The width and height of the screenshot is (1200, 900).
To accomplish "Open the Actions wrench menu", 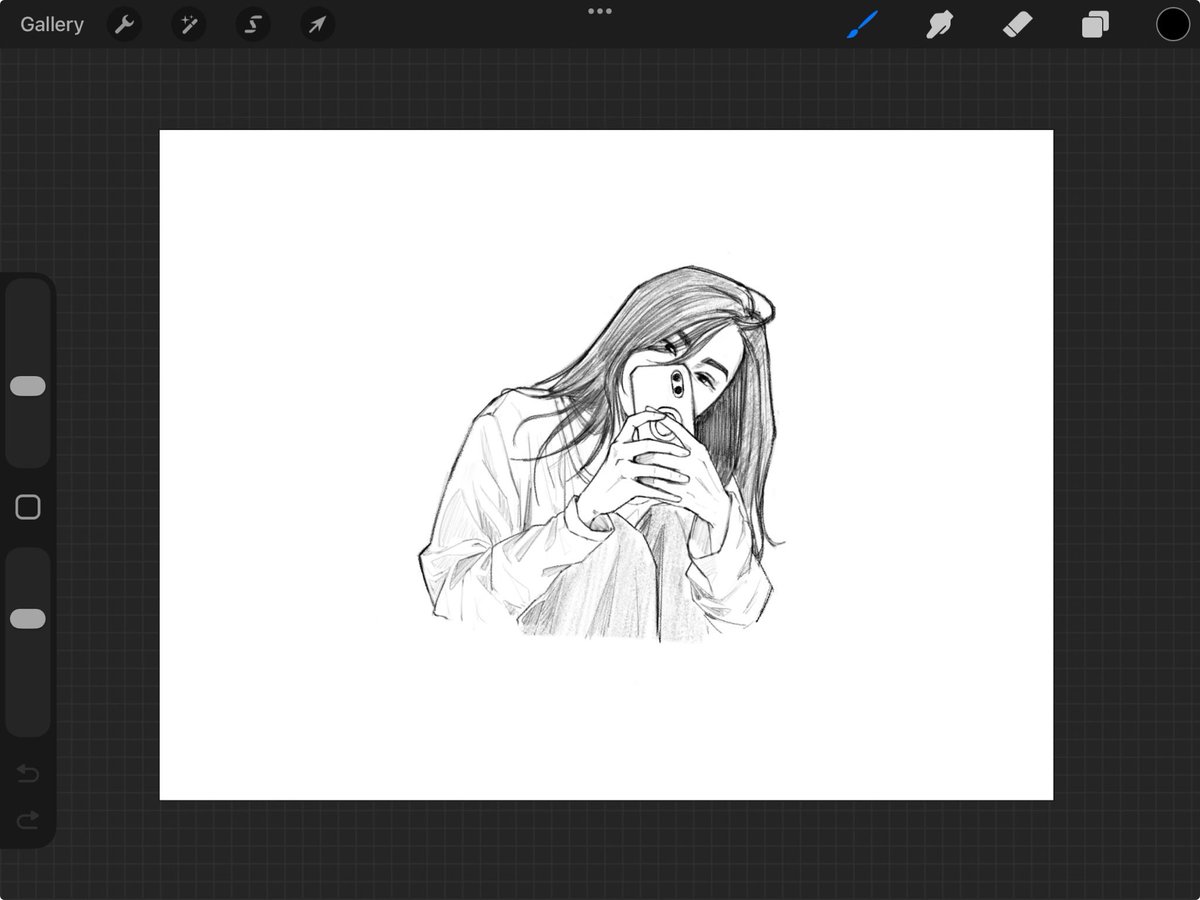I will [x=124, y=25].
